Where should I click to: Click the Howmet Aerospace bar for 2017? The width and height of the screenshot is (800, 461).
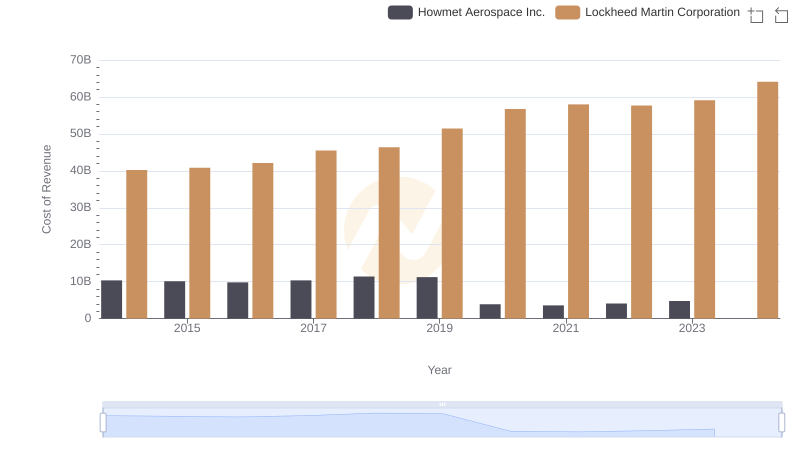[x=301, y=299]
